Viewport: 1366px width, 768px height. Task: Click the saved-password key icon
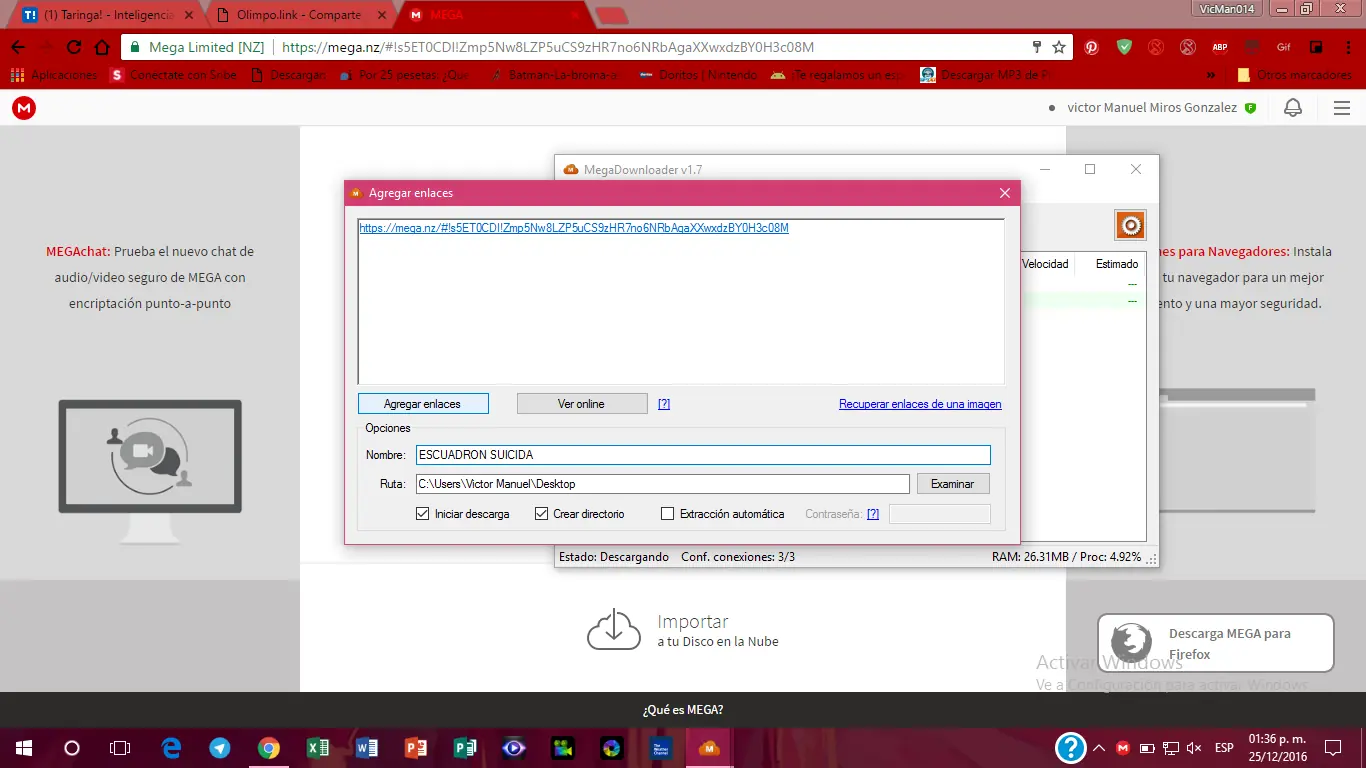click(1037, 47)
